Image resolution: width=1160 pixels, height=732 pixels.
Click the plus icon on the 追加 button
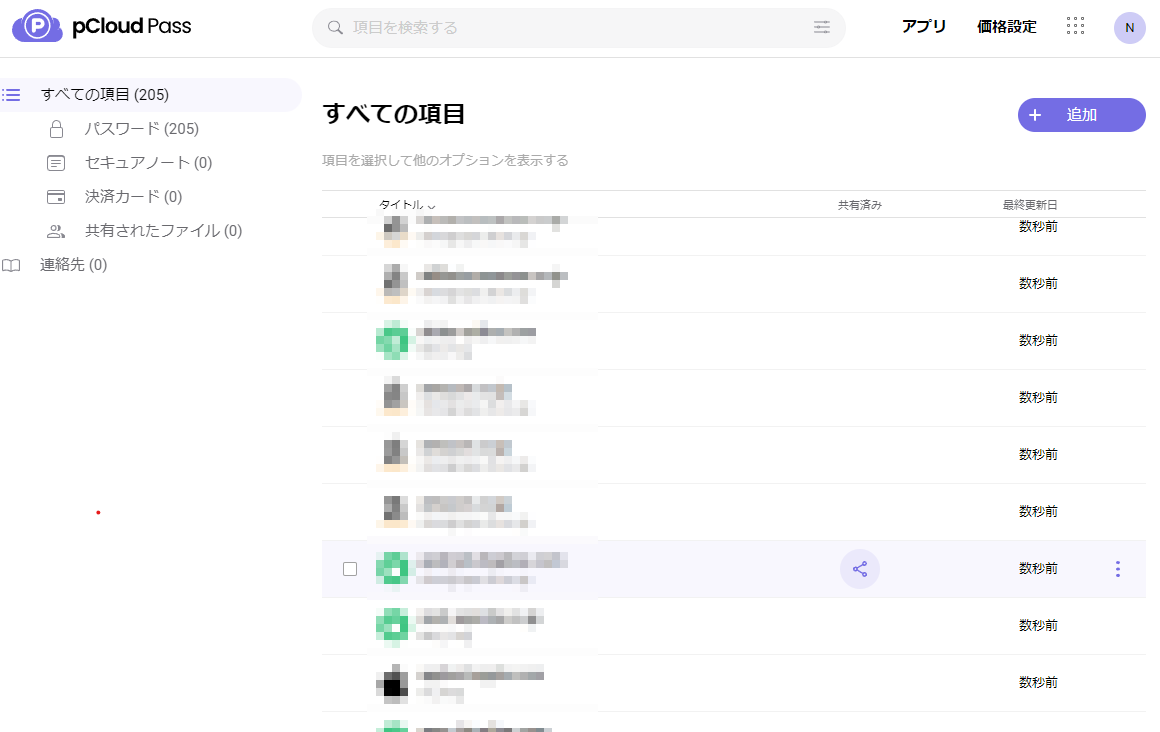1035,115
